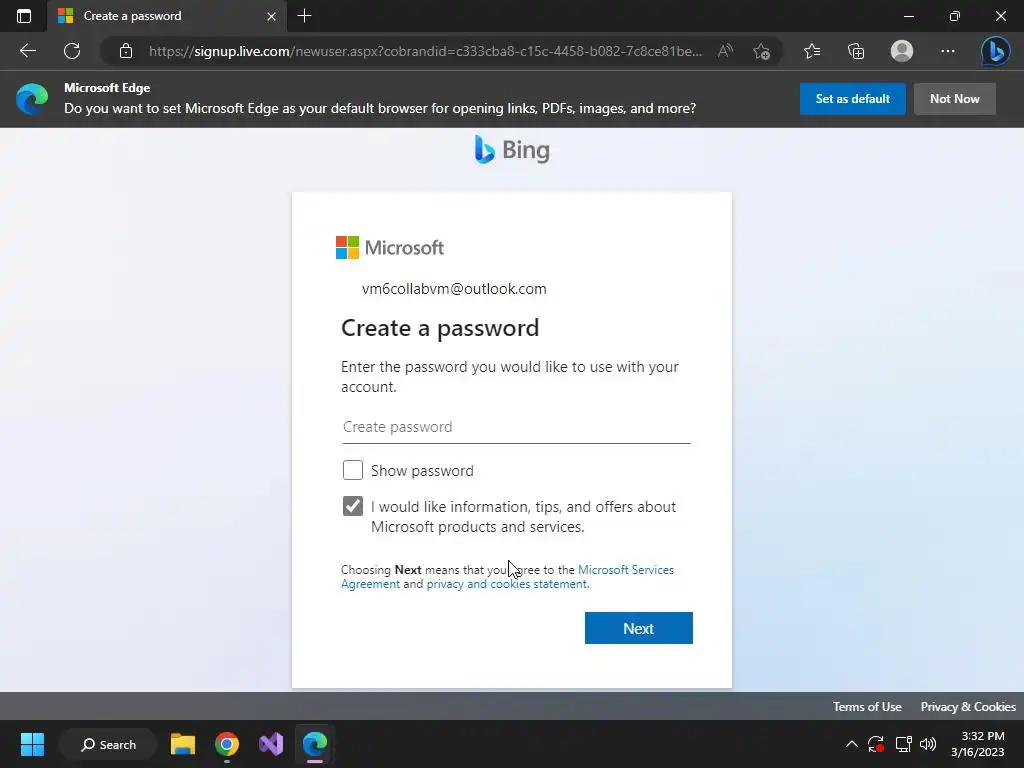This screenshot has width=1024, height=768.
Task: Restore down the Edge window
Action: pyautogui.click(x=955, y=16)
